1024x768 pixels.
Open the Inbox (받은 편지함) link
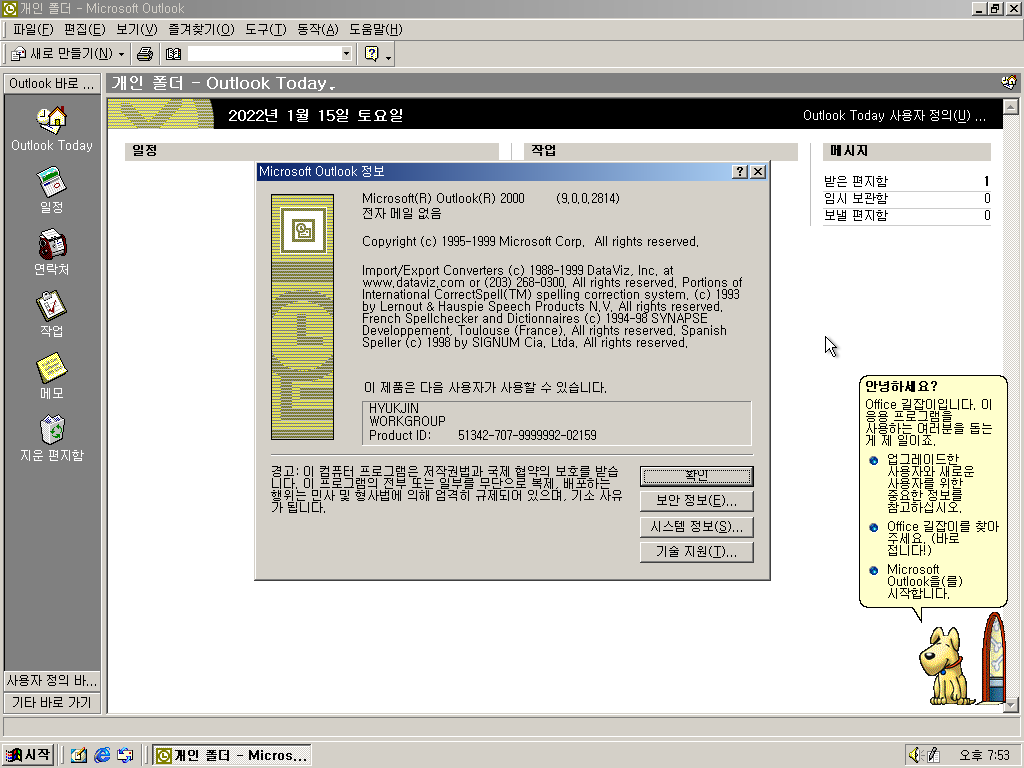point(856,181)
